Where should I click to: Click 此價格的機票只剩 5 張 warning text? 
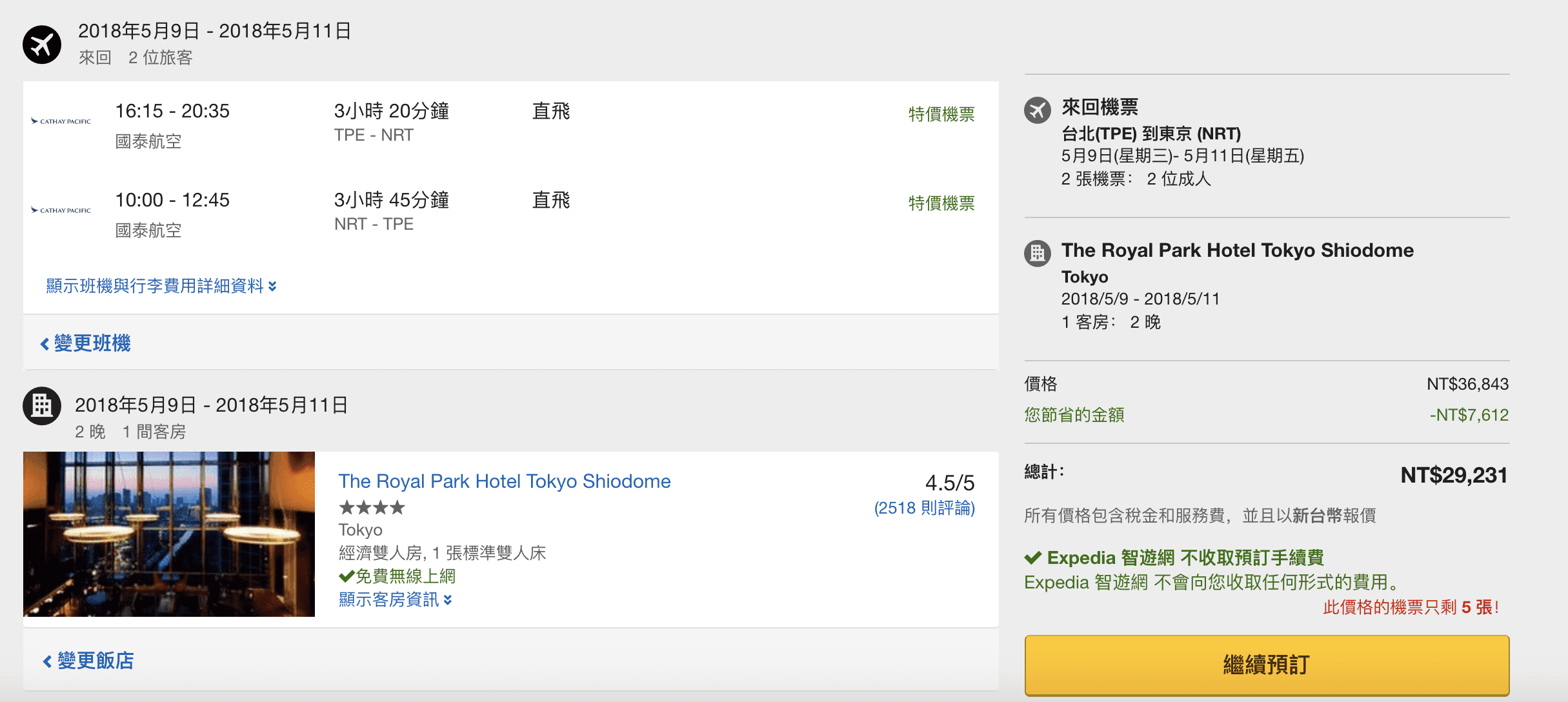coord(1411,607)
